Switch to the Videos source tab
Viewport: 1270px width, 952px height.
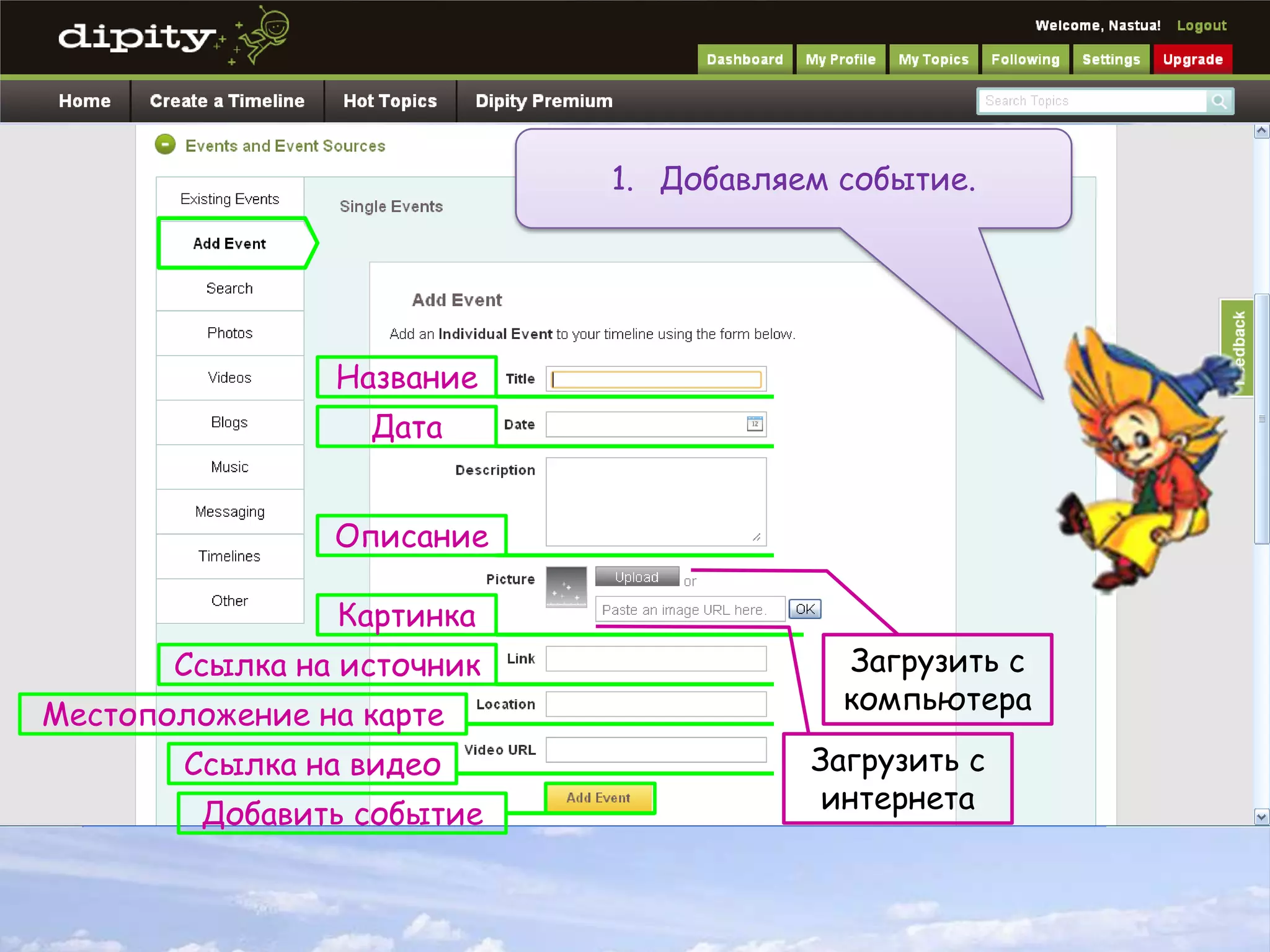click(229, 377)
